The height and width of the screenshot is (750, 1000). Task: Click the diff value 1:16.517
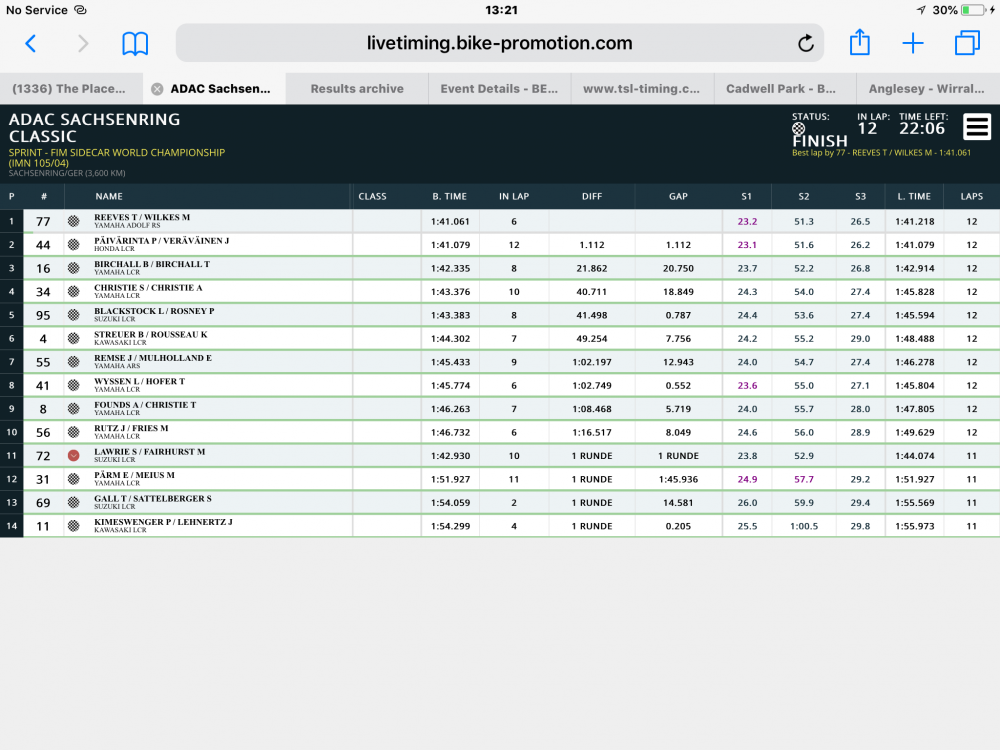click(592, 432)
